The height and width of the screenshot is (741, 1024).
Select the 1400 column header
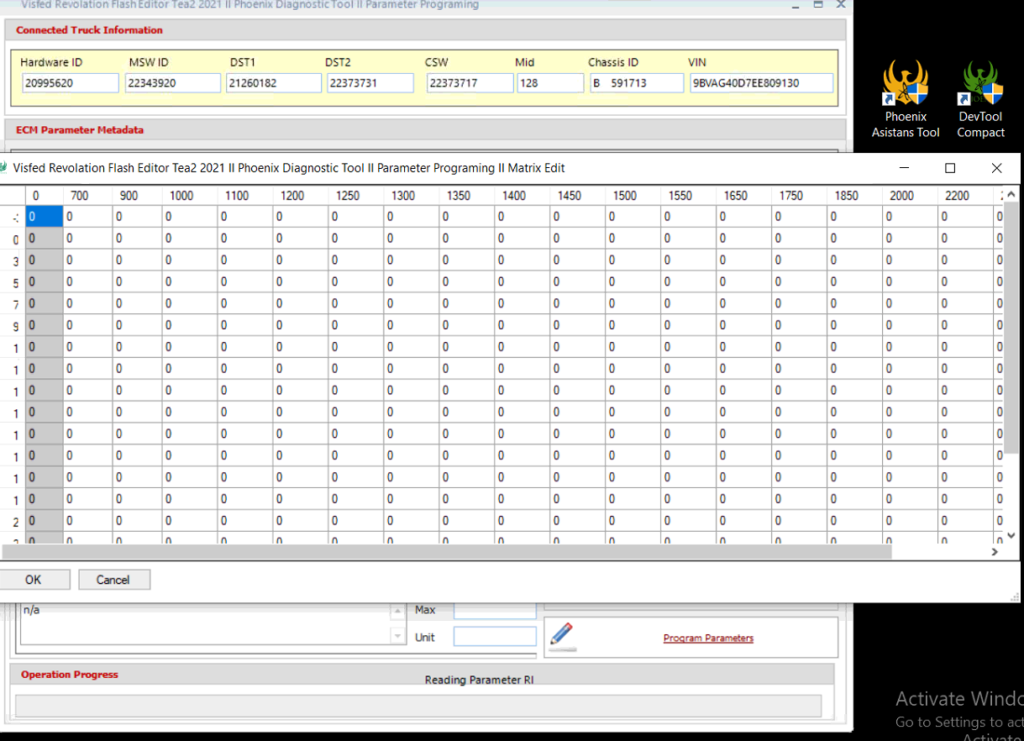tap(522, 195)
